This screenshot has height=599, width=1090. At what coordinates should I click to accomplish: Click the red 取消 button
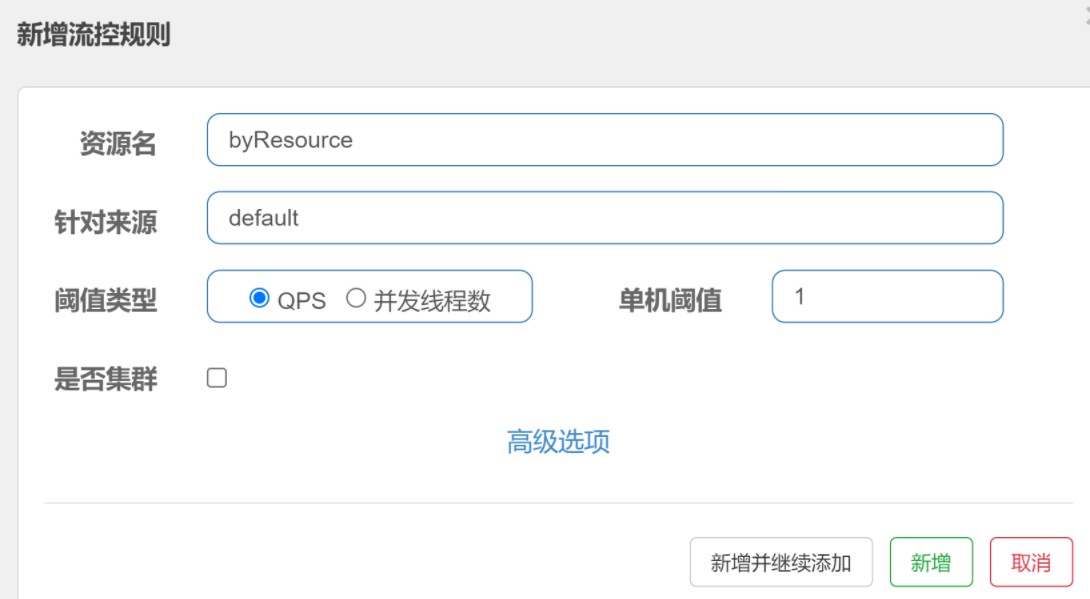coord(1031,562)
